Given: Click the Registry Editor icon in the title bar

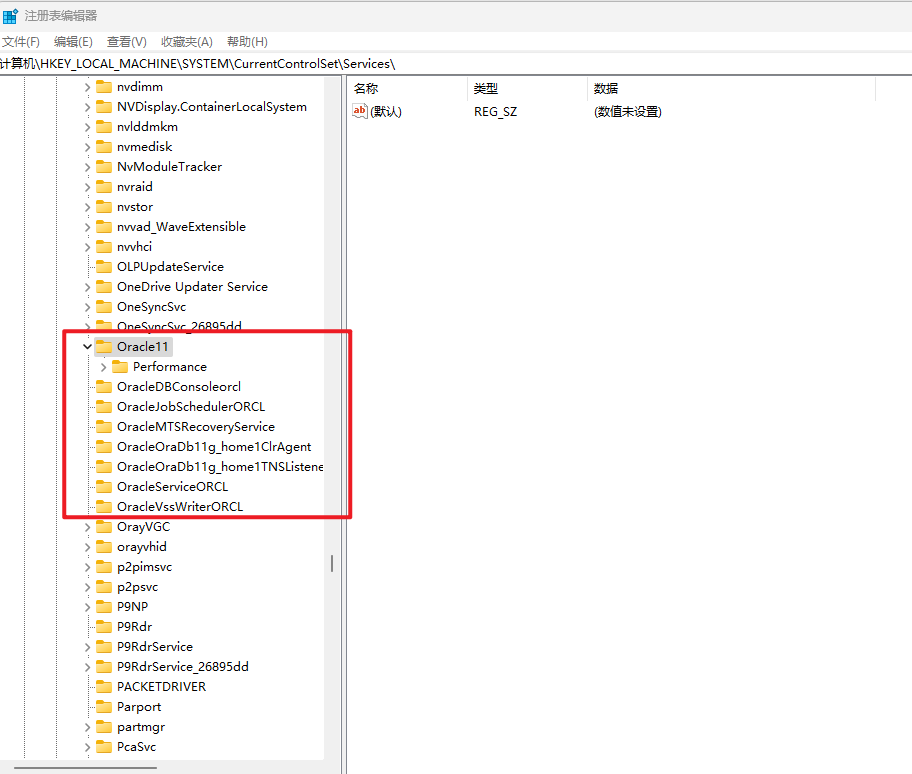Looking at the screenshot, I should (x=11, y=15).
